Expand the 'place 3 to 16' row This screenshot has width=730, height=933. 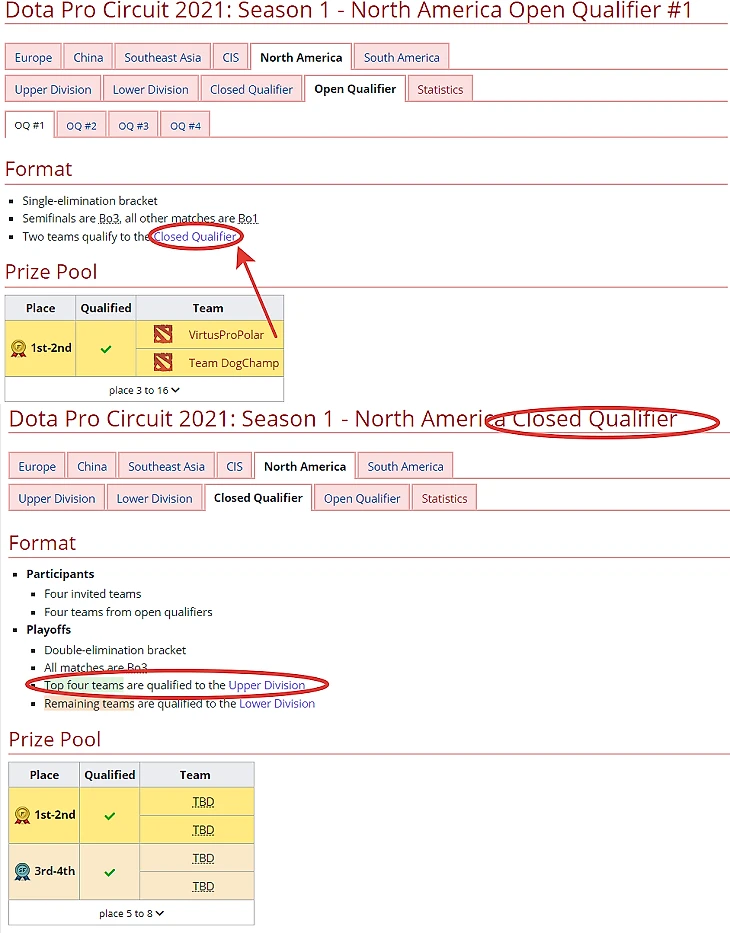pyautogui.click(x=144, y=390)
